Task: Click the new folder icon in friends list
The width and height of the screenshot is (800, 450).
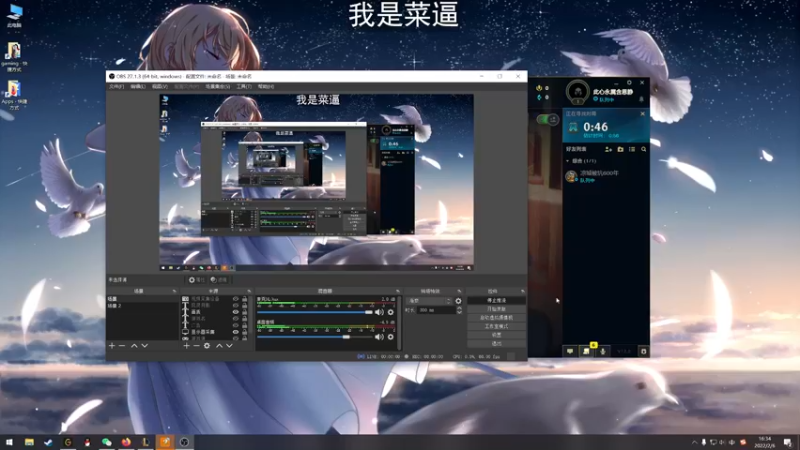Action: tap(620, 149)
